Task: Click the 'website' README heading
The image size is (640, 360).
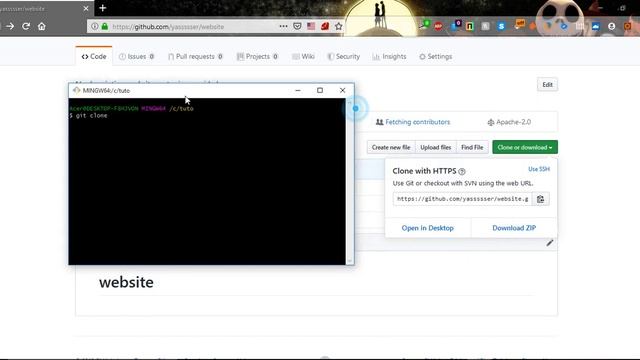Action: [126, 282]
